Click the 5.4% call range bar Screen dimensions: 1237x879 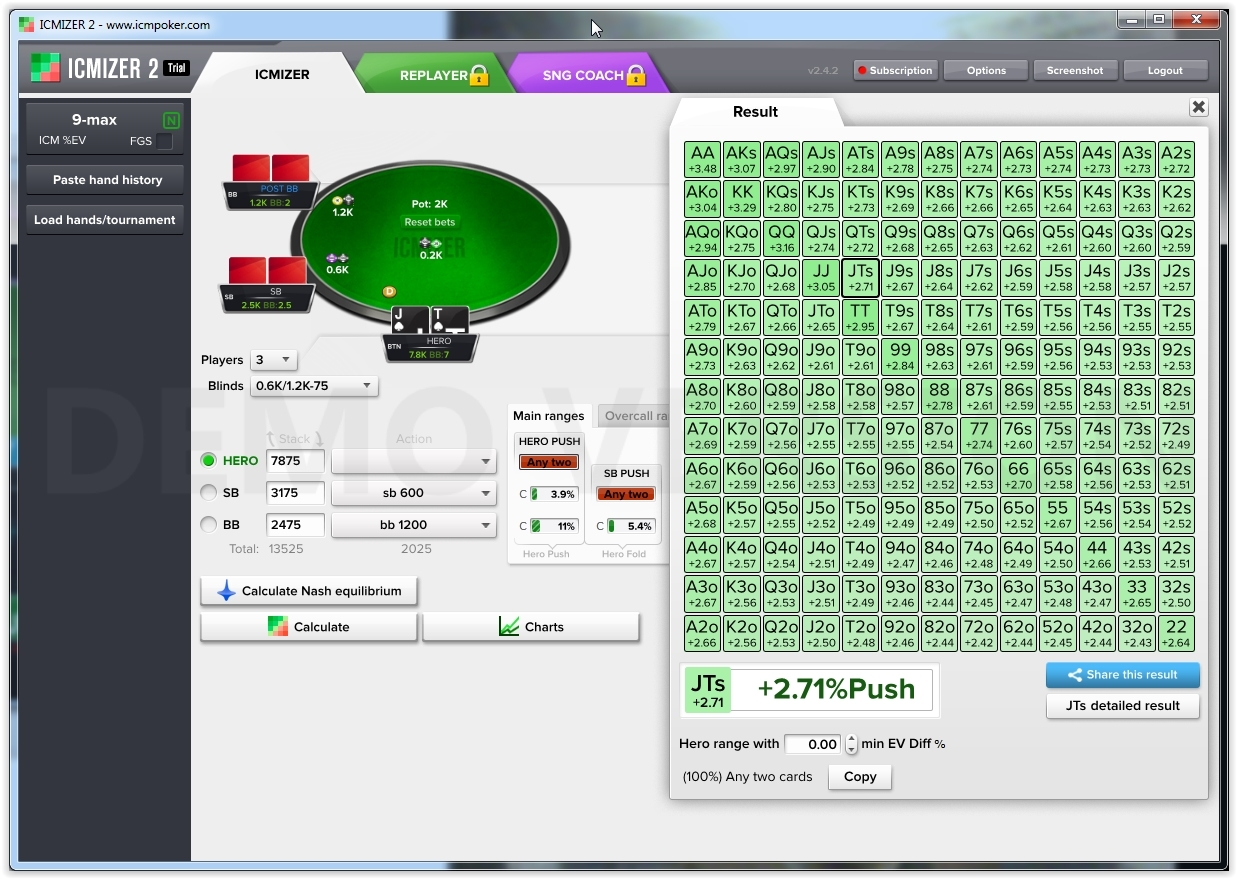tap(631, 526)
